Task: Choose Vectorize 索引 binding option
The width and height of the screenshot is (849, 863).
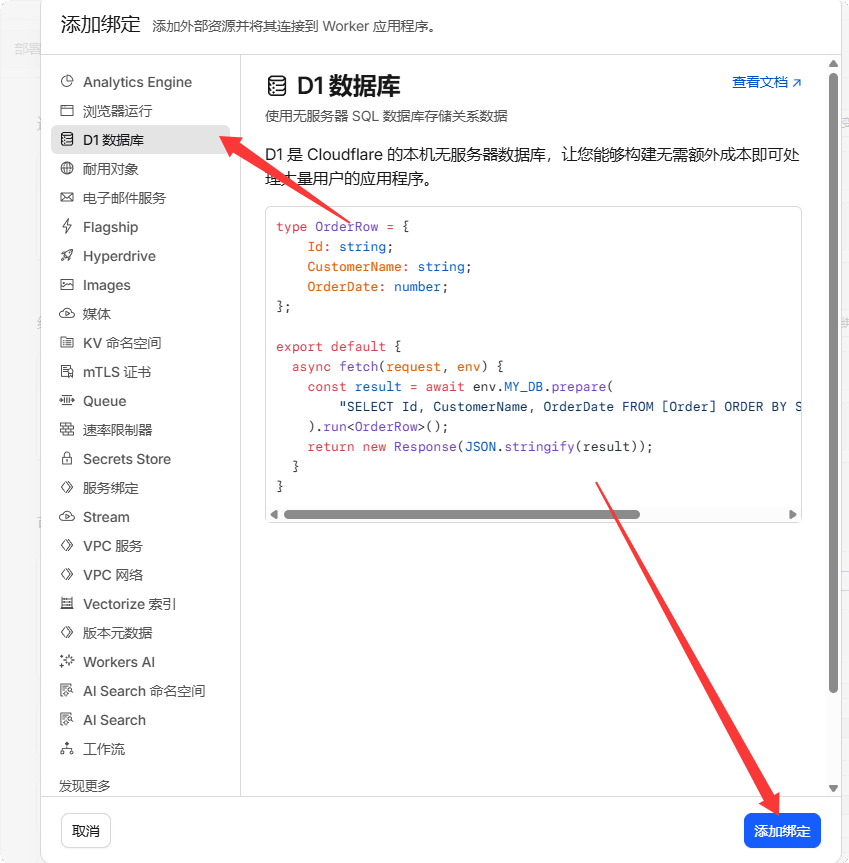Action: coord(140,603)
